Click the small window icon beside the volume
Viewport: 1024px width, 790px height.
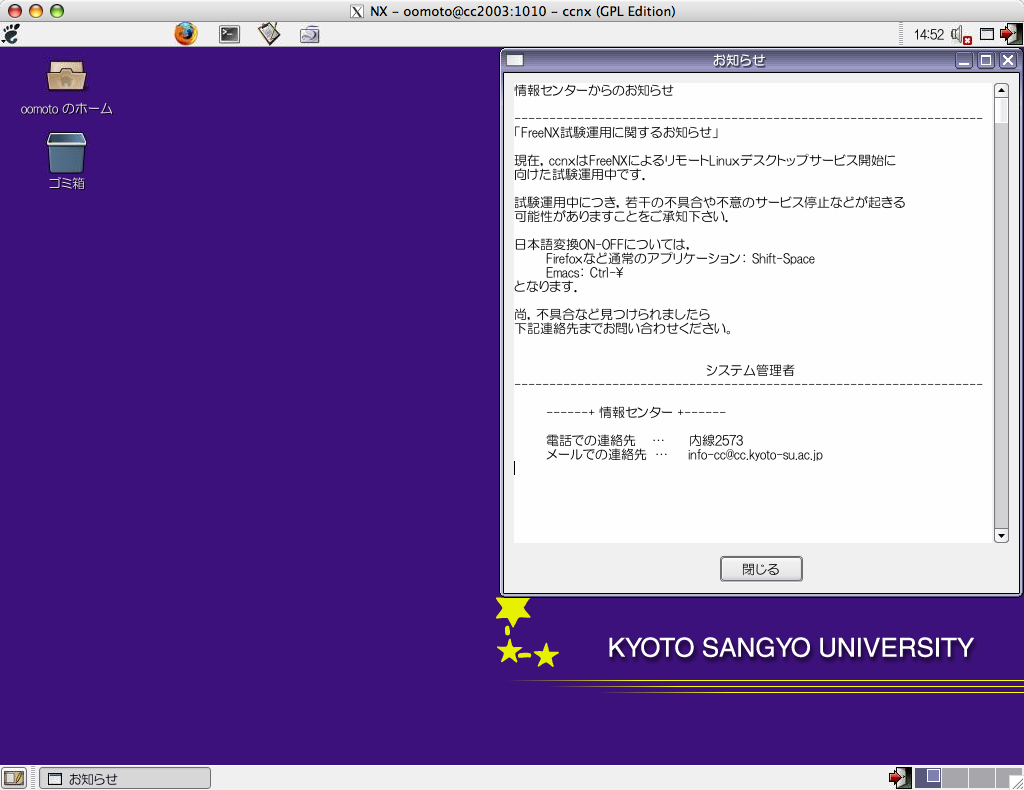[x=987, y=34]
